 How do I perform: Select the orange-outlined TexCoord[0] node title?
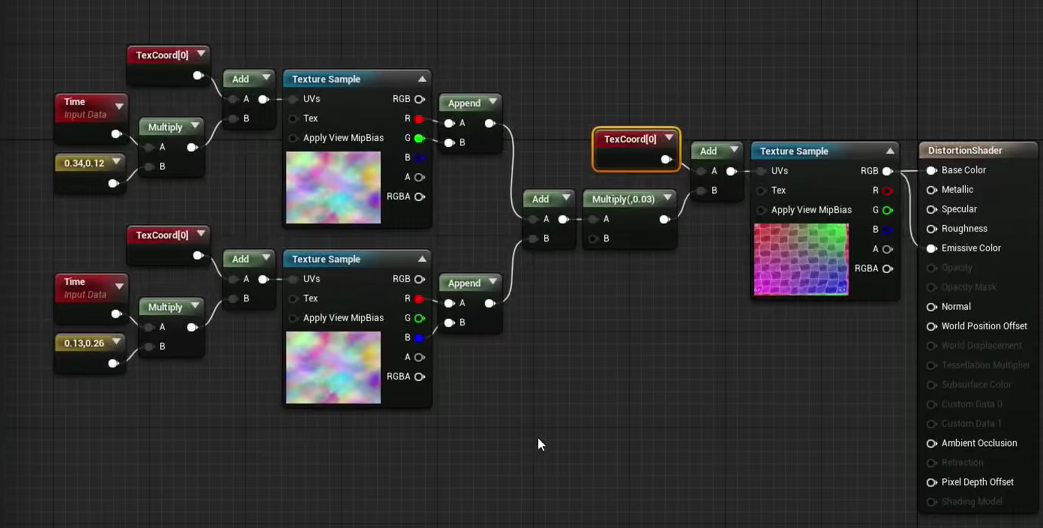629,140
